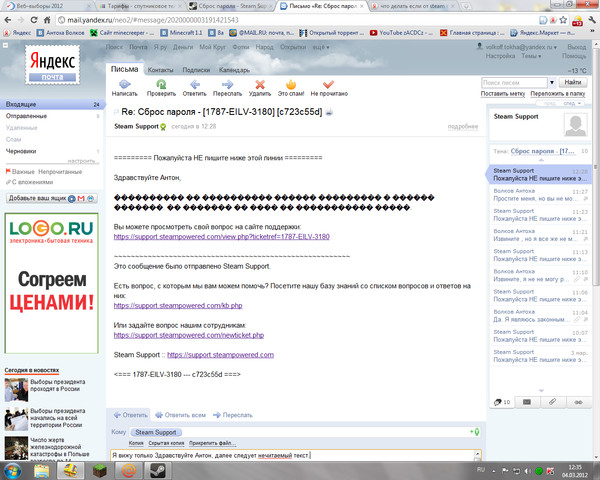Screen dimensions: 600x480
Task: Select the Письма tab
Action: [x=124, y=69]
